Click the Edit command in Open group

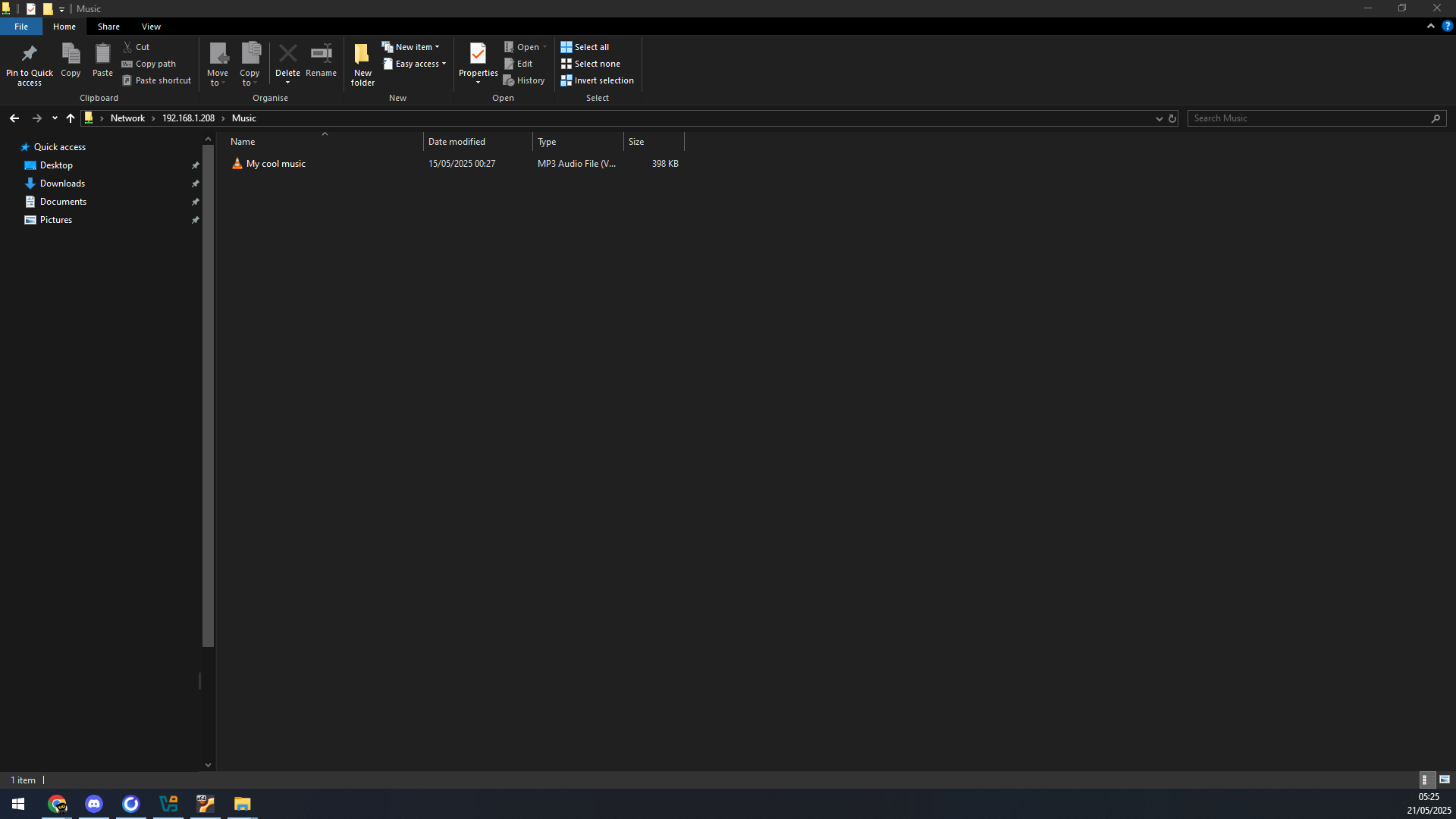click(519, 64)
